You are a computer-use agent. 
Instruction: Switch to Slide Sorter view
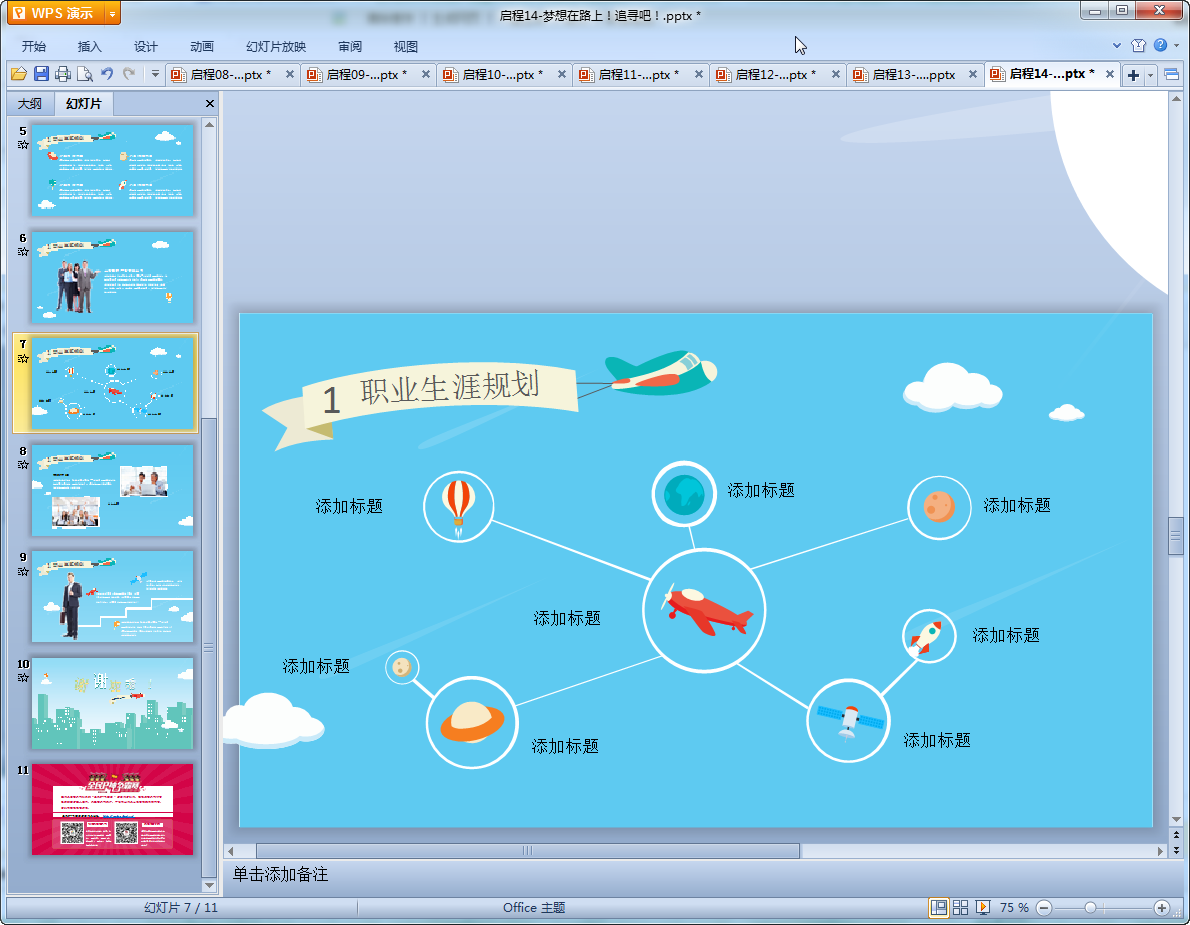(960, 907)
